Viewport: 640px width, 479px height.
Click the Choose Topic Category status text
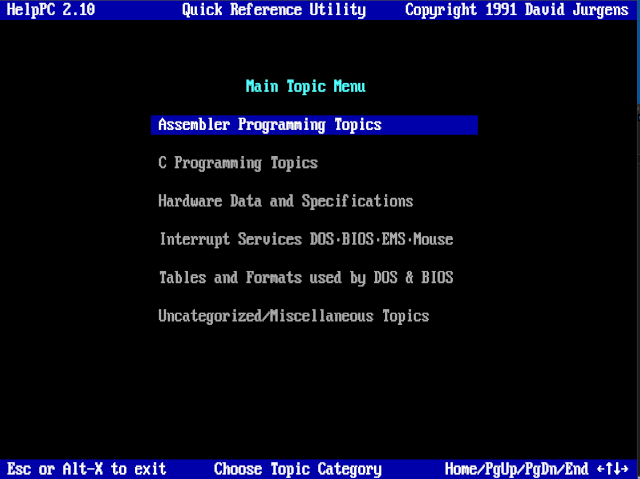[x=298, y=469]
